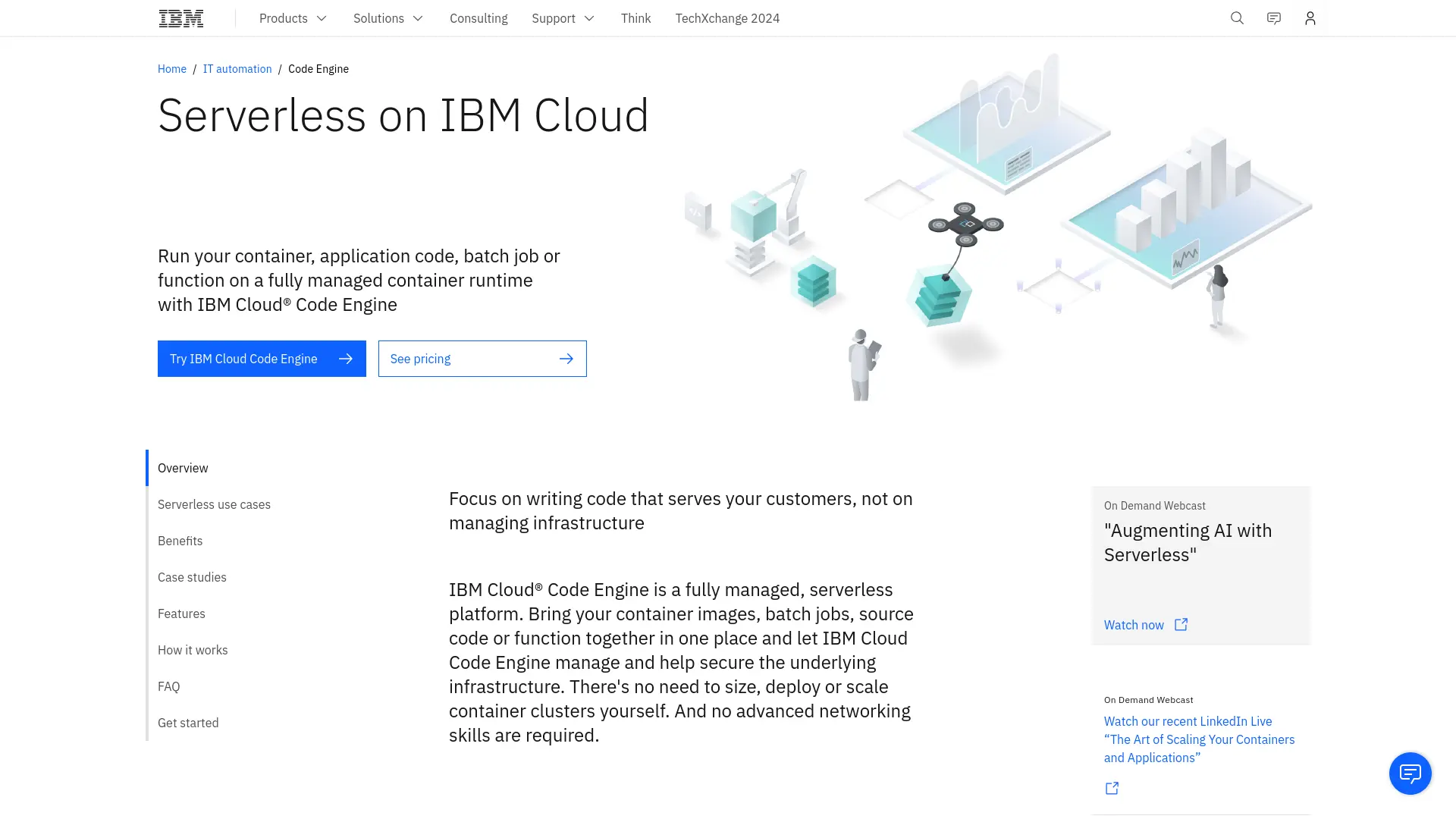Click the "Augmenting AI with Serverless" card title

tap(1188, 542)
